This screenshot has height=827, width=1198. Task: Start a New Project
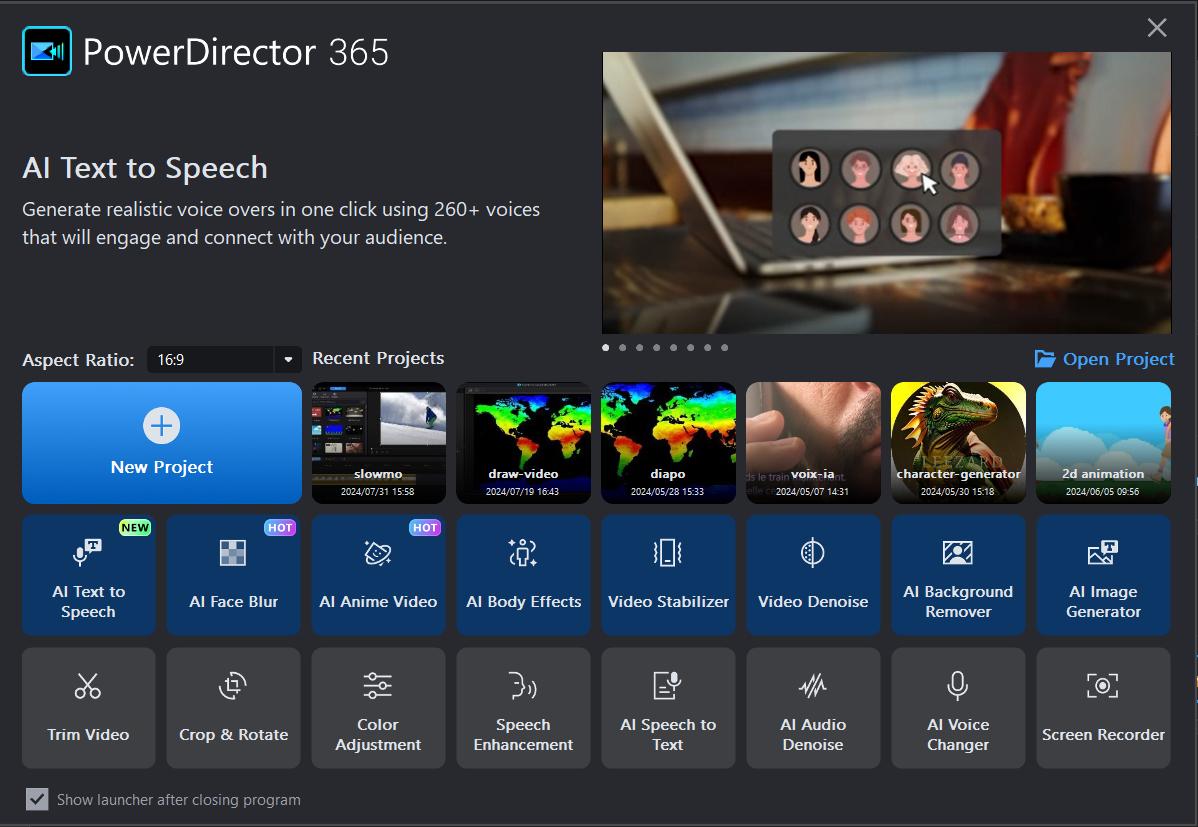point(161,443)
